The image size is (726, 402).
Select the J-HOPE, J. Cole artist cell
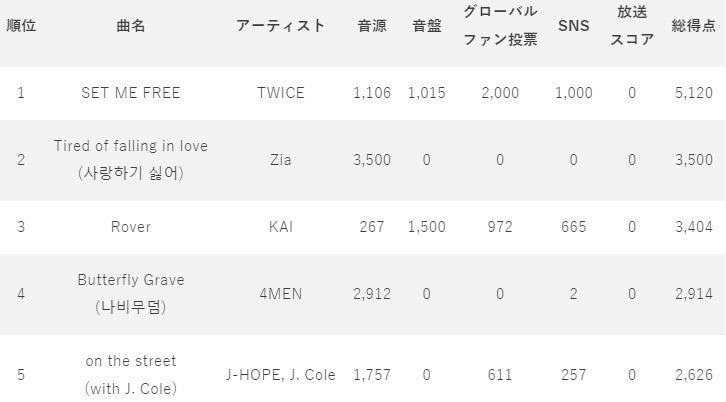[281, 374]
